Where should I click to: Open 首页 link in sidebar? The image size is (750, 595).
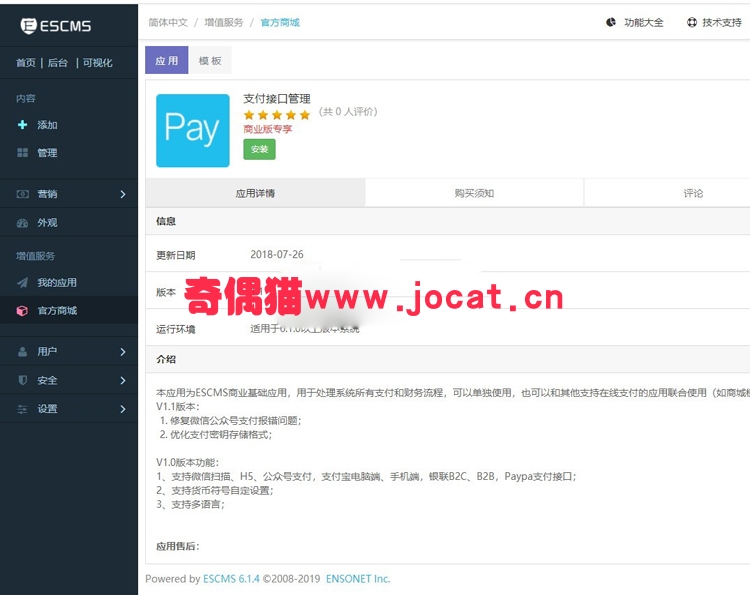[x=25, y=63]
